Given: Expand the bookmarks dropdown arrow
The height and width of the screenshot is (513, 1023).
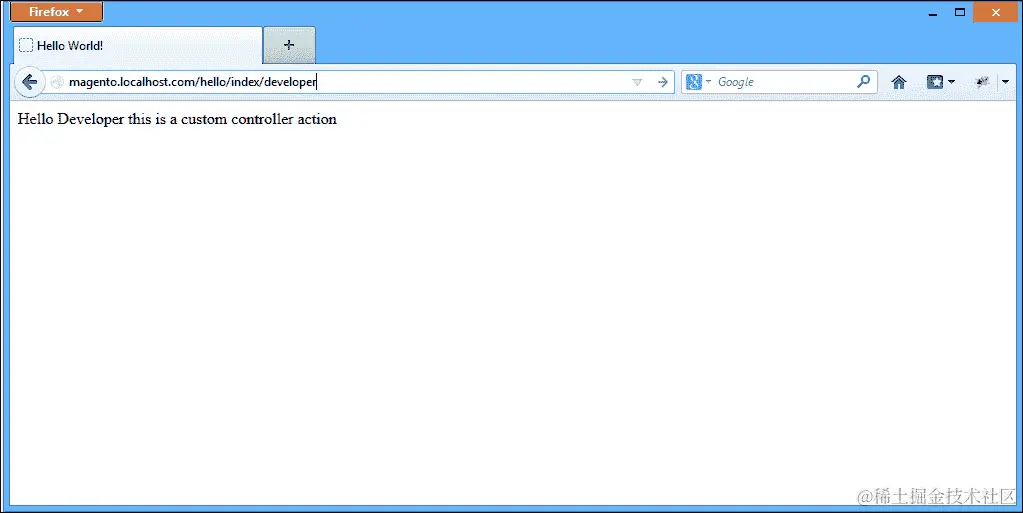Looking at the screenshot, I should point(951,82).
